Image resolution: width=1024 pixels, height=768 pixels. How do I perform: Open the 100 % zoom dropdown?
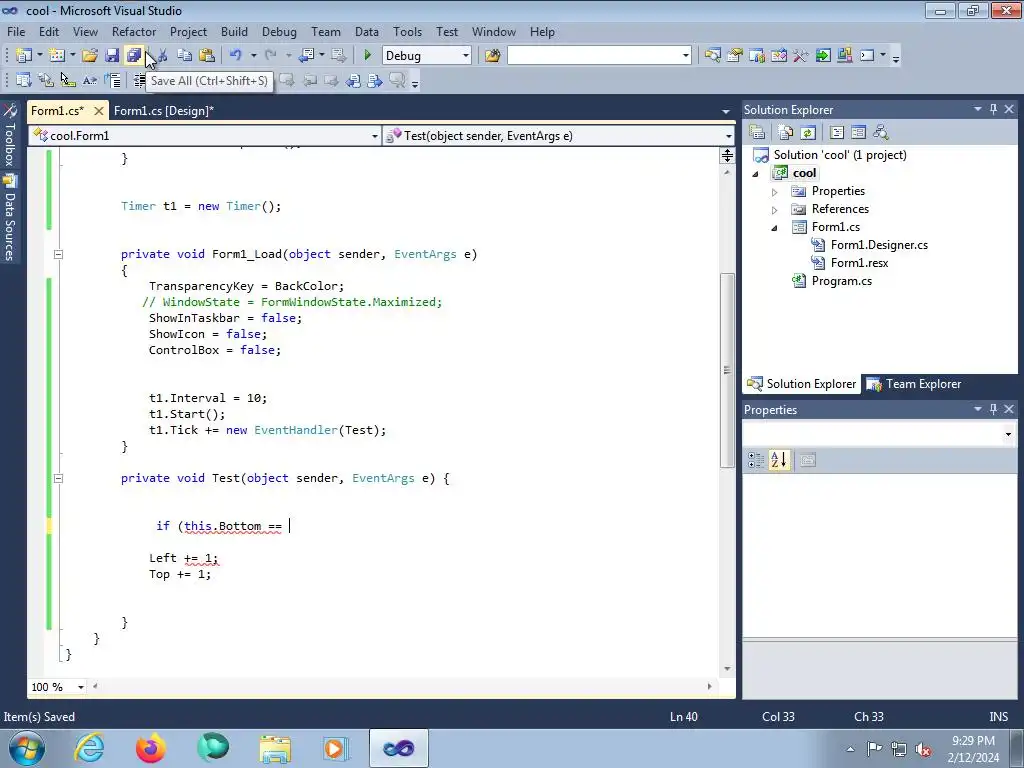click(80, 687)
